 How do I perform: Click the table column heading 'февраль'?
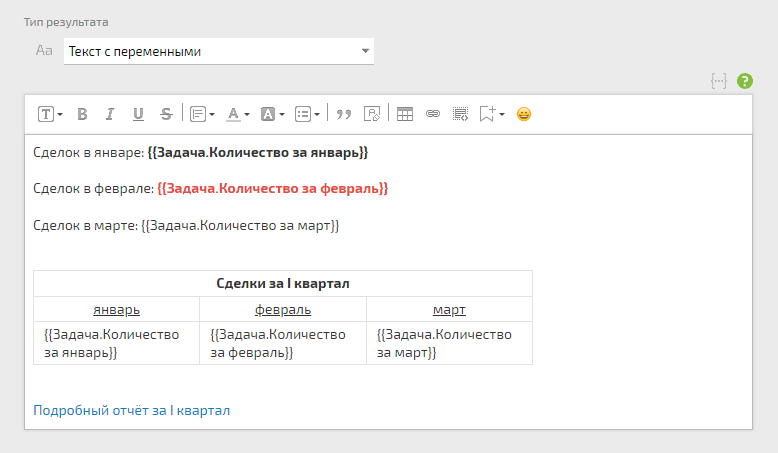coord(283,310)
